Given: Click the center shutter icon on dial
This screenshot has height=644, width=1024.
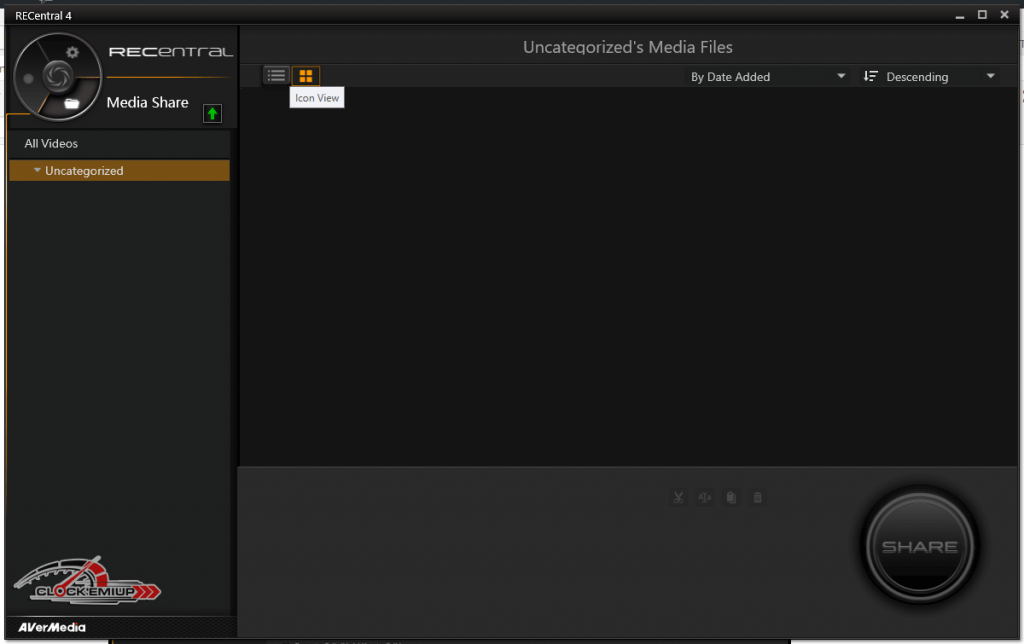Looking at the screenshot, I should [x=55, y=76].
